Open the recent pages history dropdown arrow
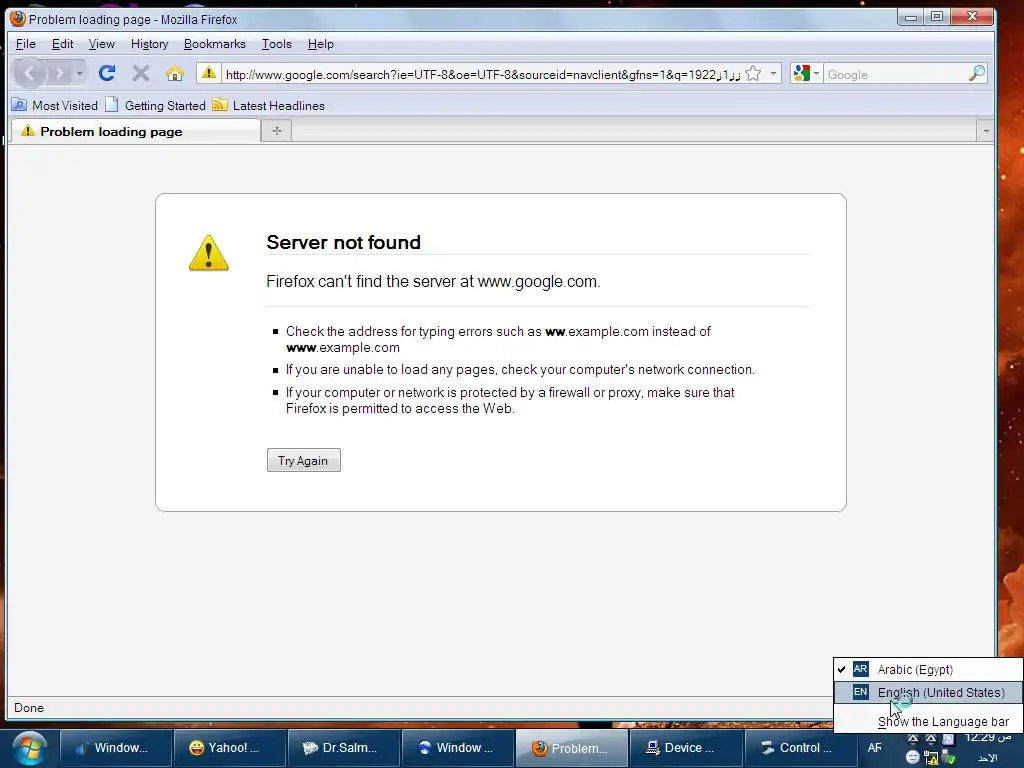The width and height of the screenshot is (1024, 768). [79, 73]
